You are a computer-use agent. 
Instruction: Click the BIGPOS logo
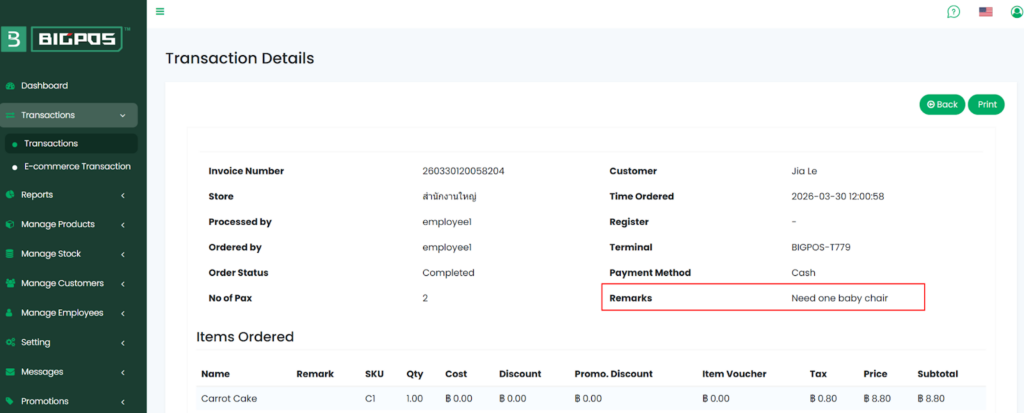[65, 39]
